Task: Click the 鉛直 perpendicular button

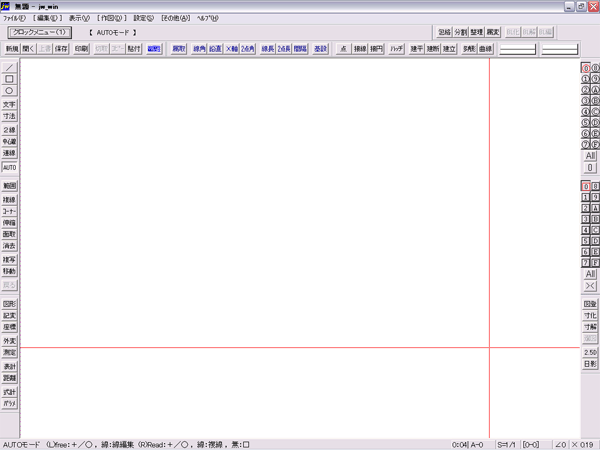Action: click(215, 49)
